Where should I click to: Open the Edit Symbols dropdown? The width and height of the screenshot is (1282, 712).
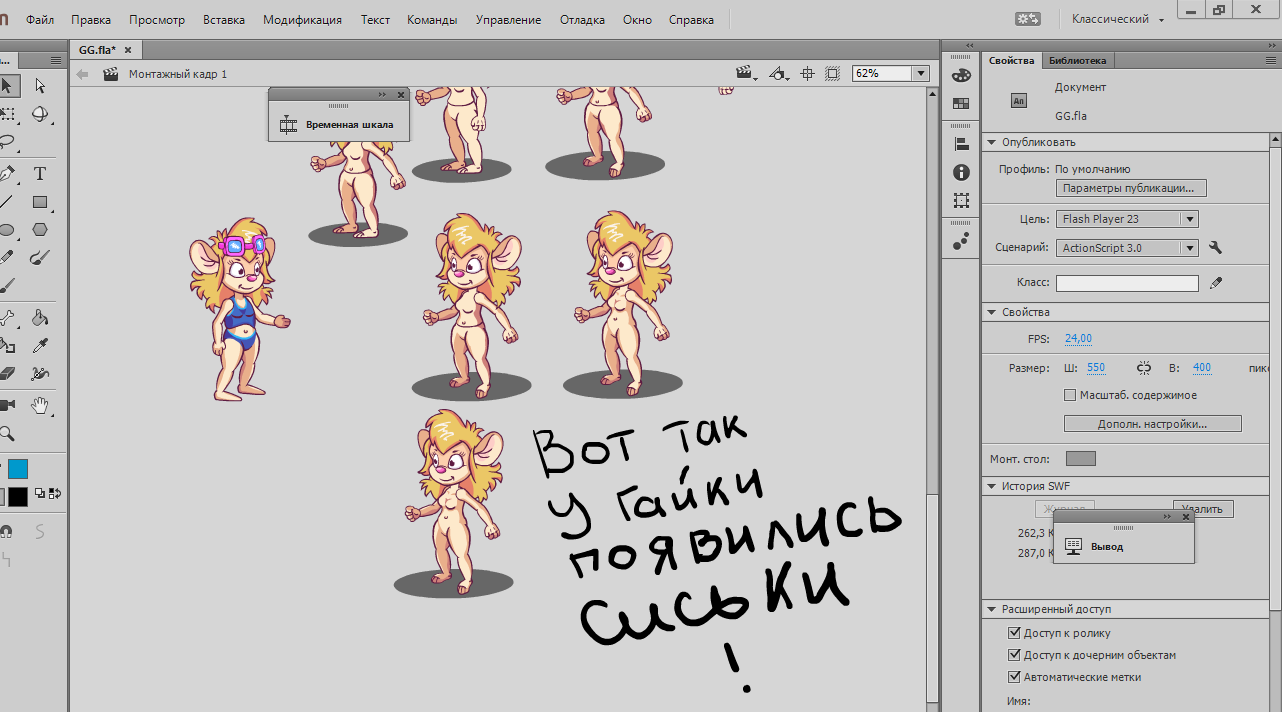click(x=779, y=74)
